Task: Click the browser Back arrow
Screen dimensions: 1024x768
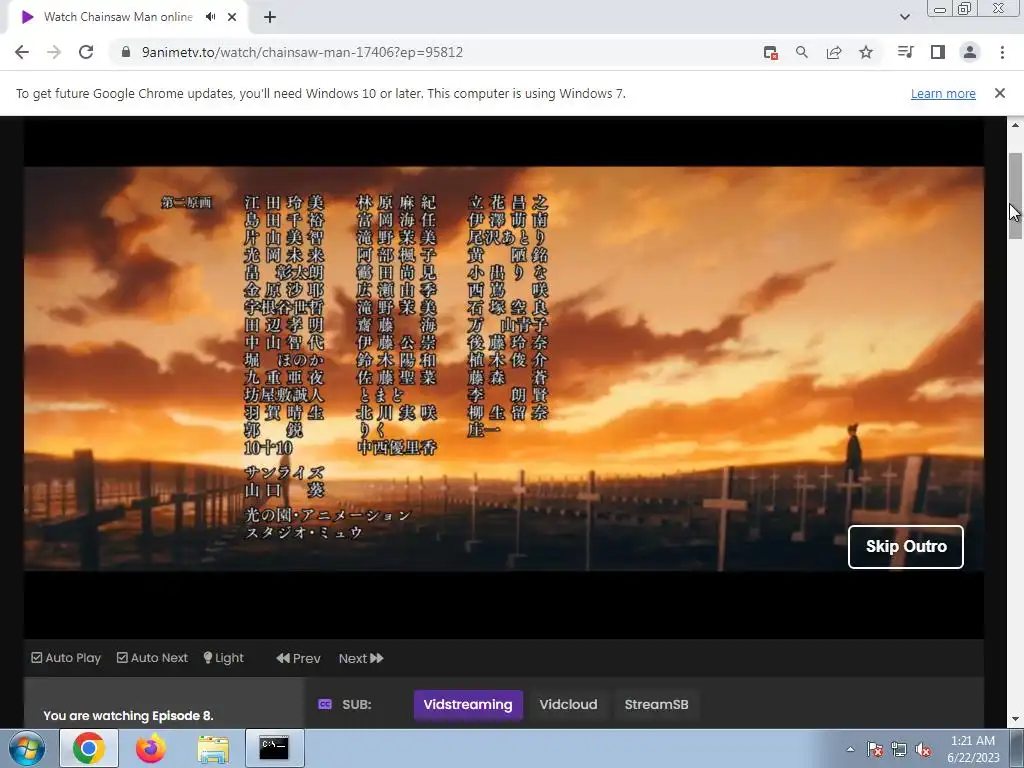Action: (x=22, y=52)
